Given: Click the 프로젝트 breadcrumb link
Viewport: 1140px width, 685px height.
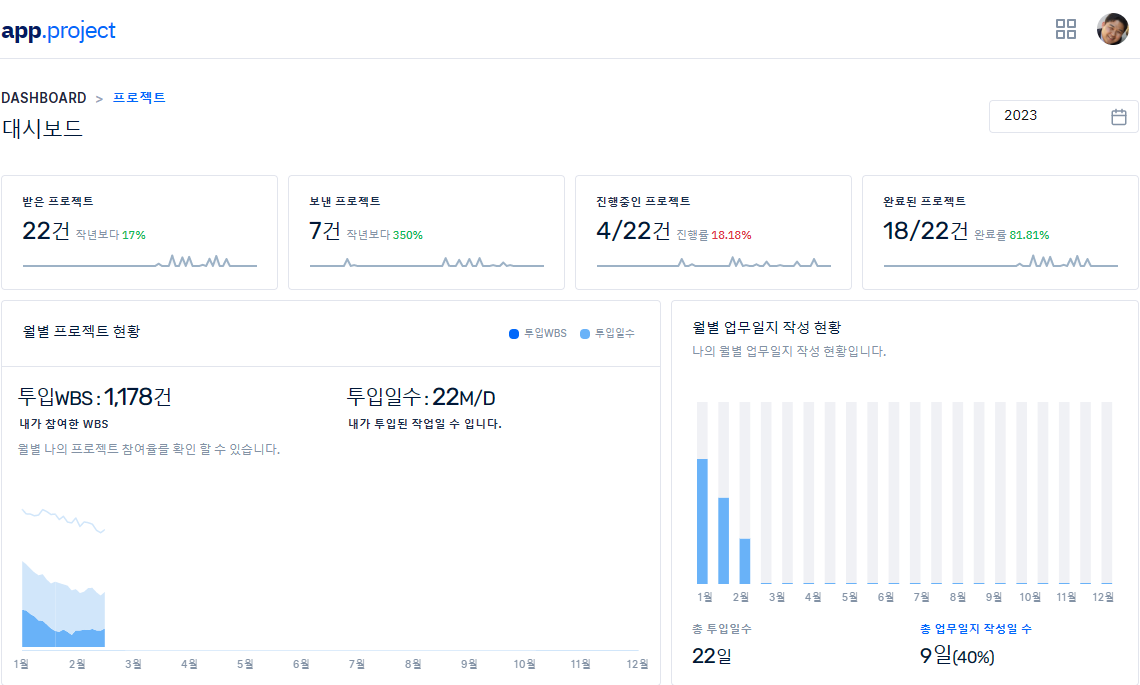Looking at the screenshot, I should point(139,98).
